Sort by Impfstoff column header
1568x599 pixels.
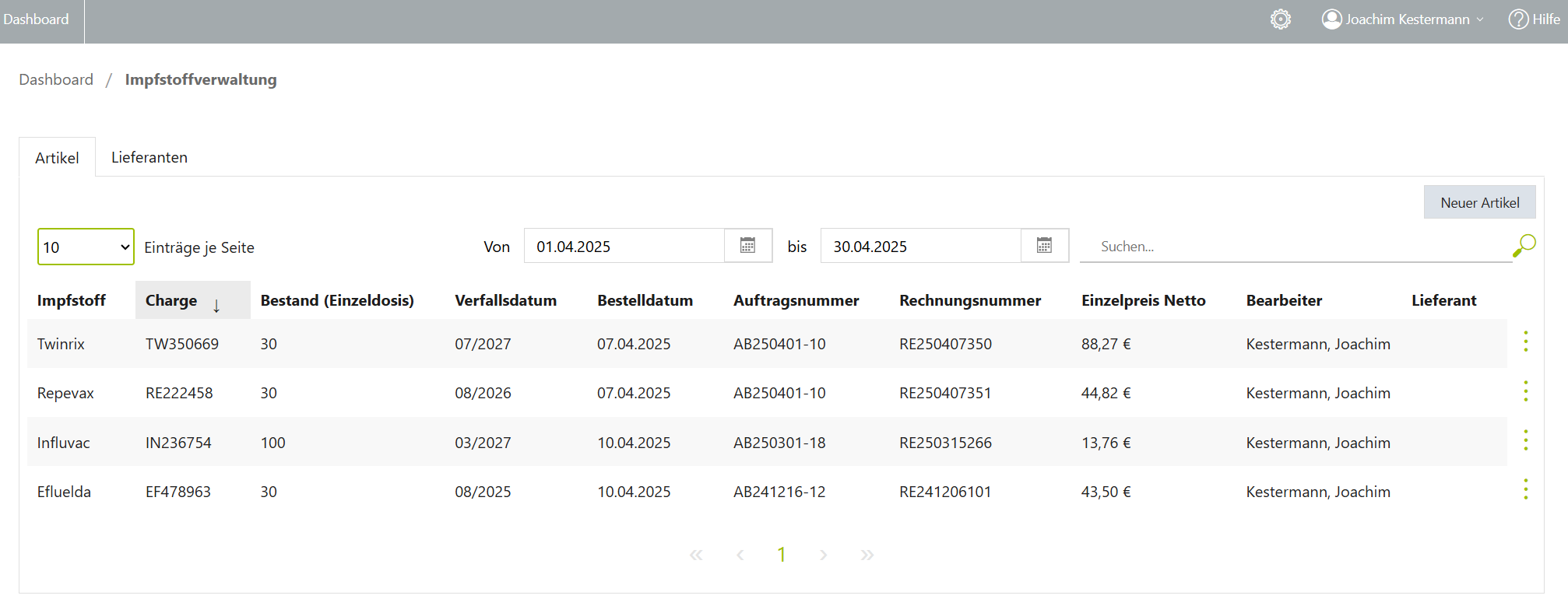72,300
